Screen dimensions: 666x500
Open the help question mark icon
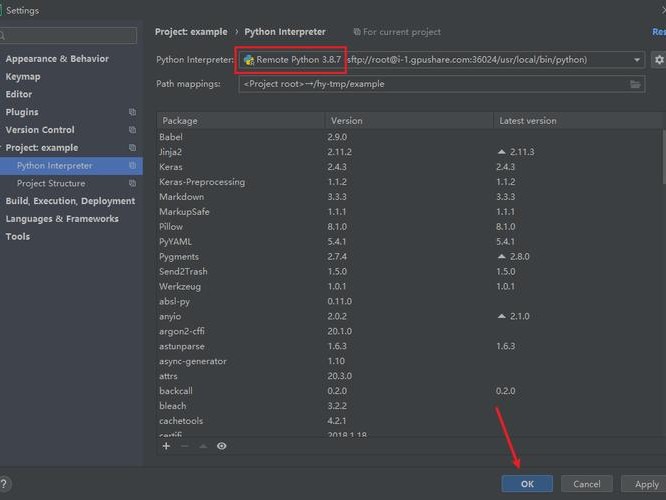[4, 483]
